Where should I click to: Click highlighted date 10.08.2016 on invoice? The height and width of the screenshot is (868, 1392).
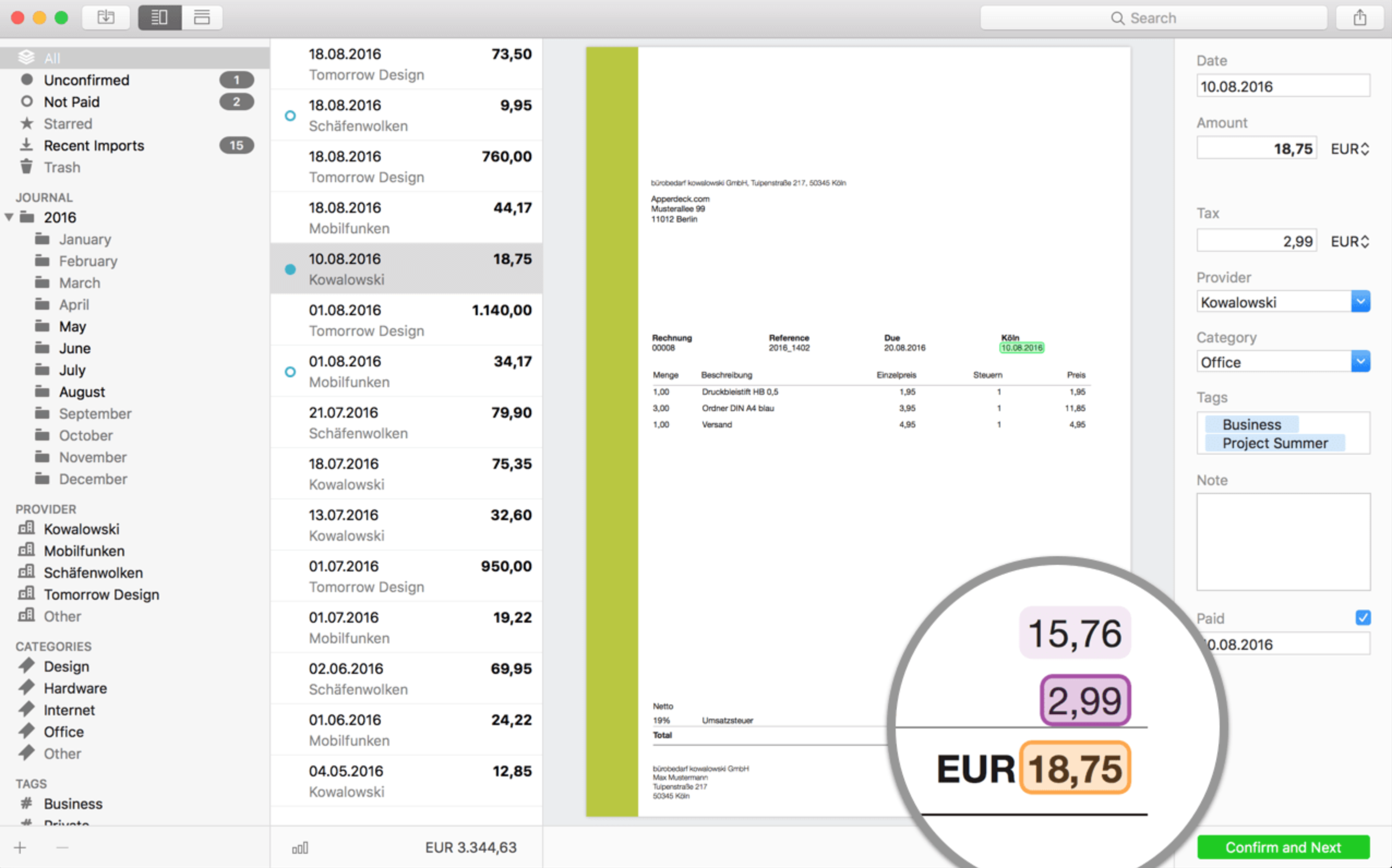point(1021,347)
